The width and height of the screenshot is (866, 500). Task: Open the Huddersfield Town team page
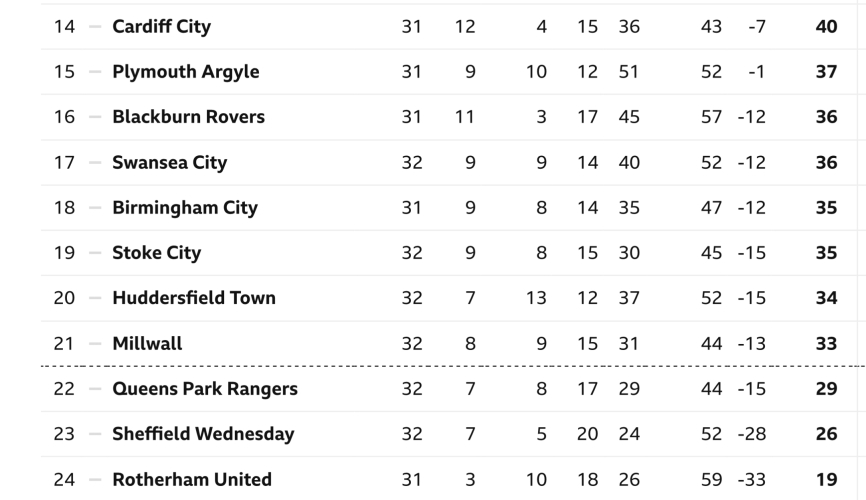194,298
